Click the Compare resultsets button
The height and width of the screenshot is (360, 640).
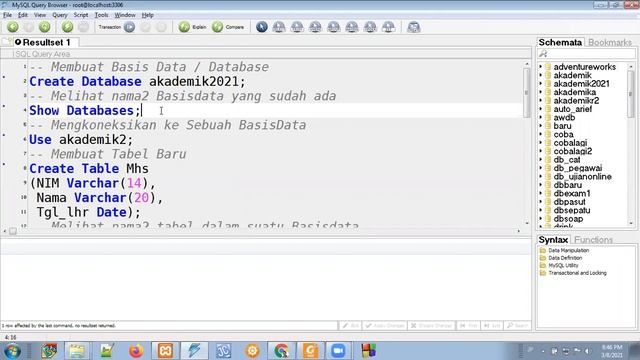[228, 27]
